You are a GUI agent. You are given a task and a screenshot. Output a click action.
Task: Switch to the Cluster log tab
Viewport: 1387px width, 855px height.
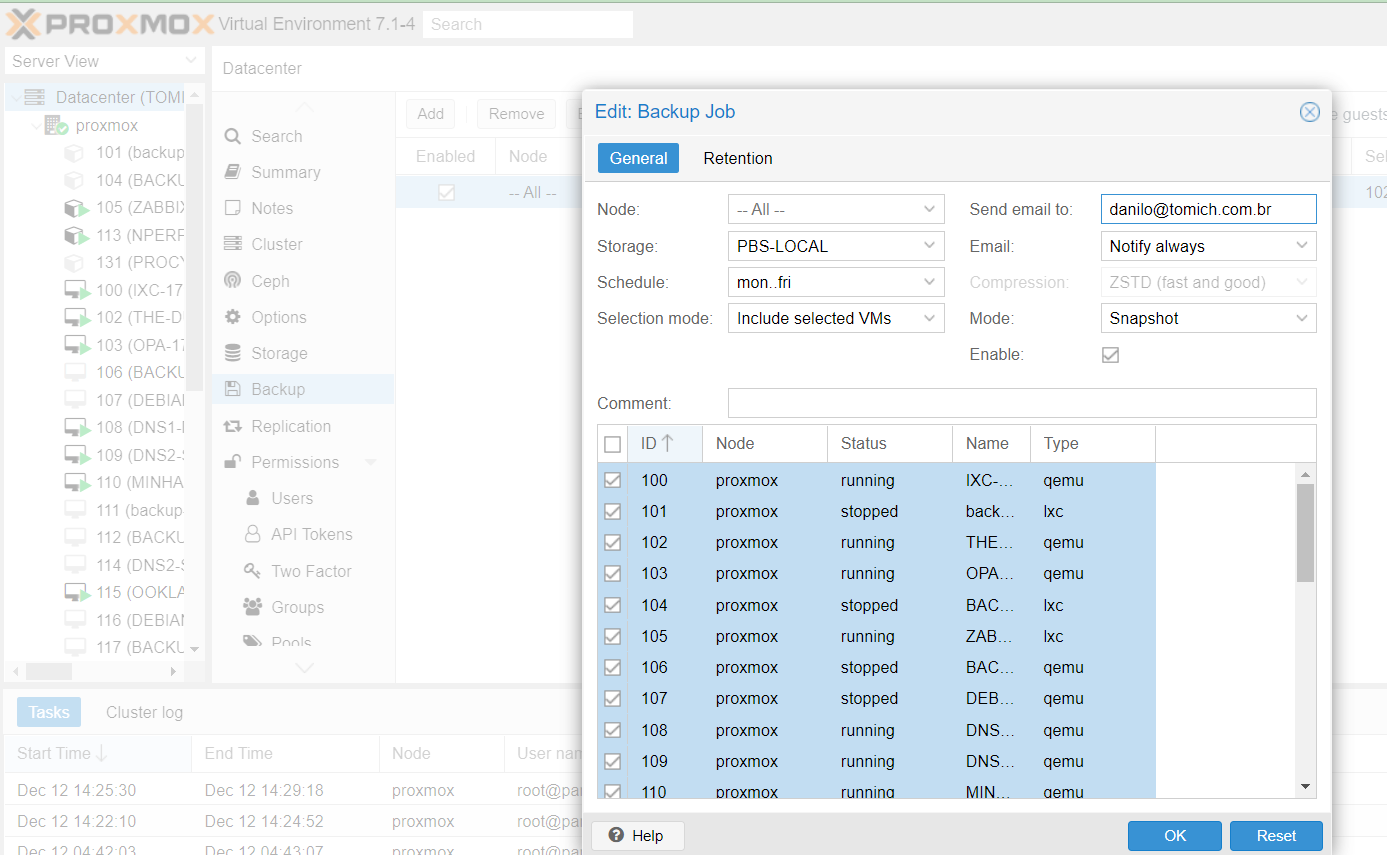145,712
